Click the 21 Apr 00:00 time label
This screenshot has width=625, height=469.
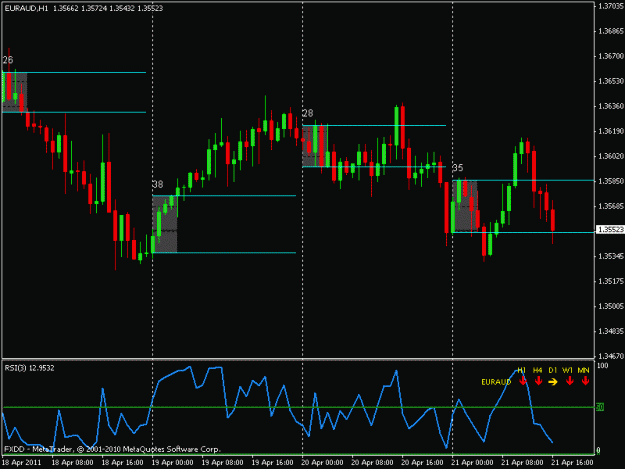click(472, 463)
